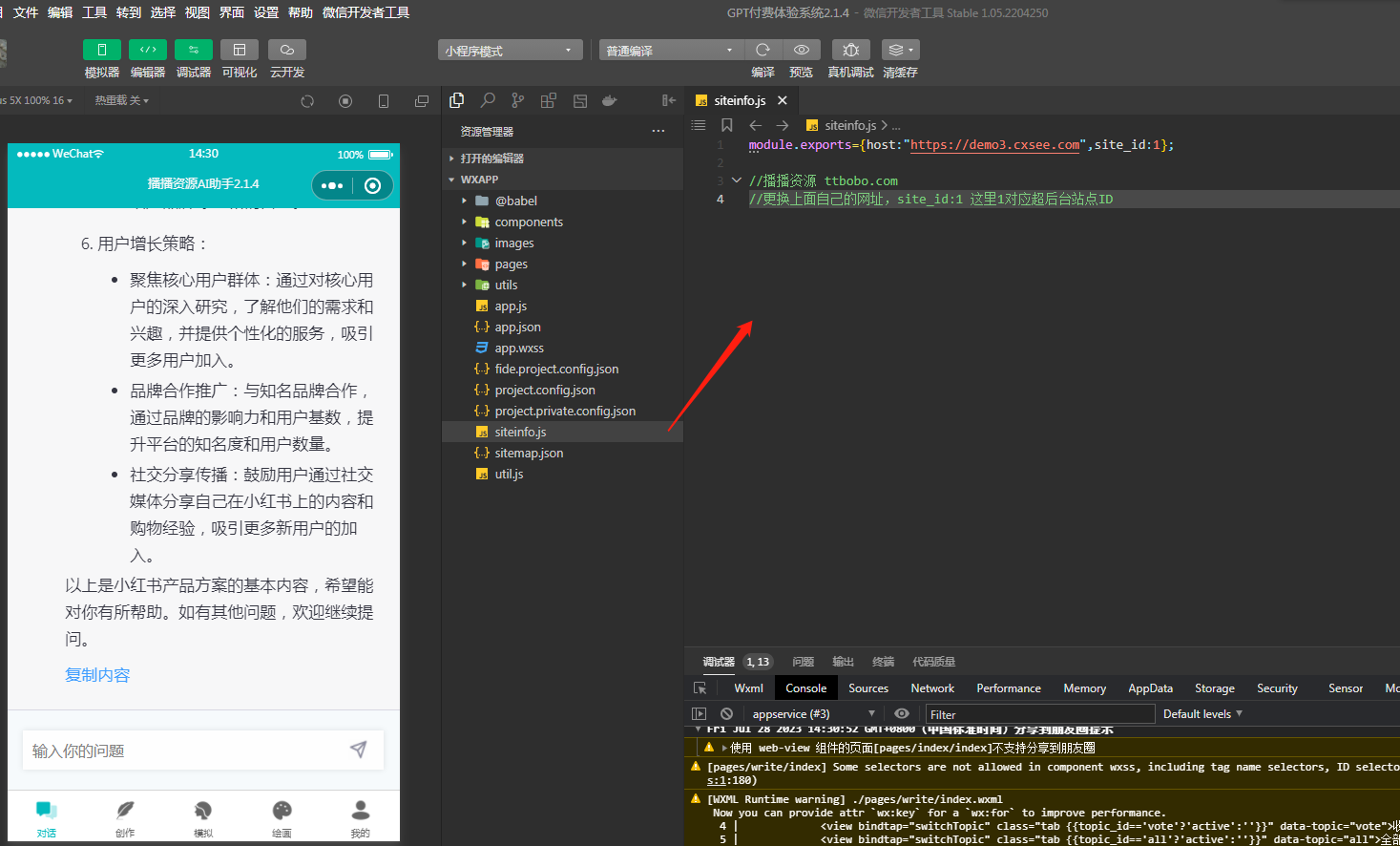The image size is (1400, 846).
Task: Toggle the 模拟器 simulator panel
Action: [x=102, y=50]
